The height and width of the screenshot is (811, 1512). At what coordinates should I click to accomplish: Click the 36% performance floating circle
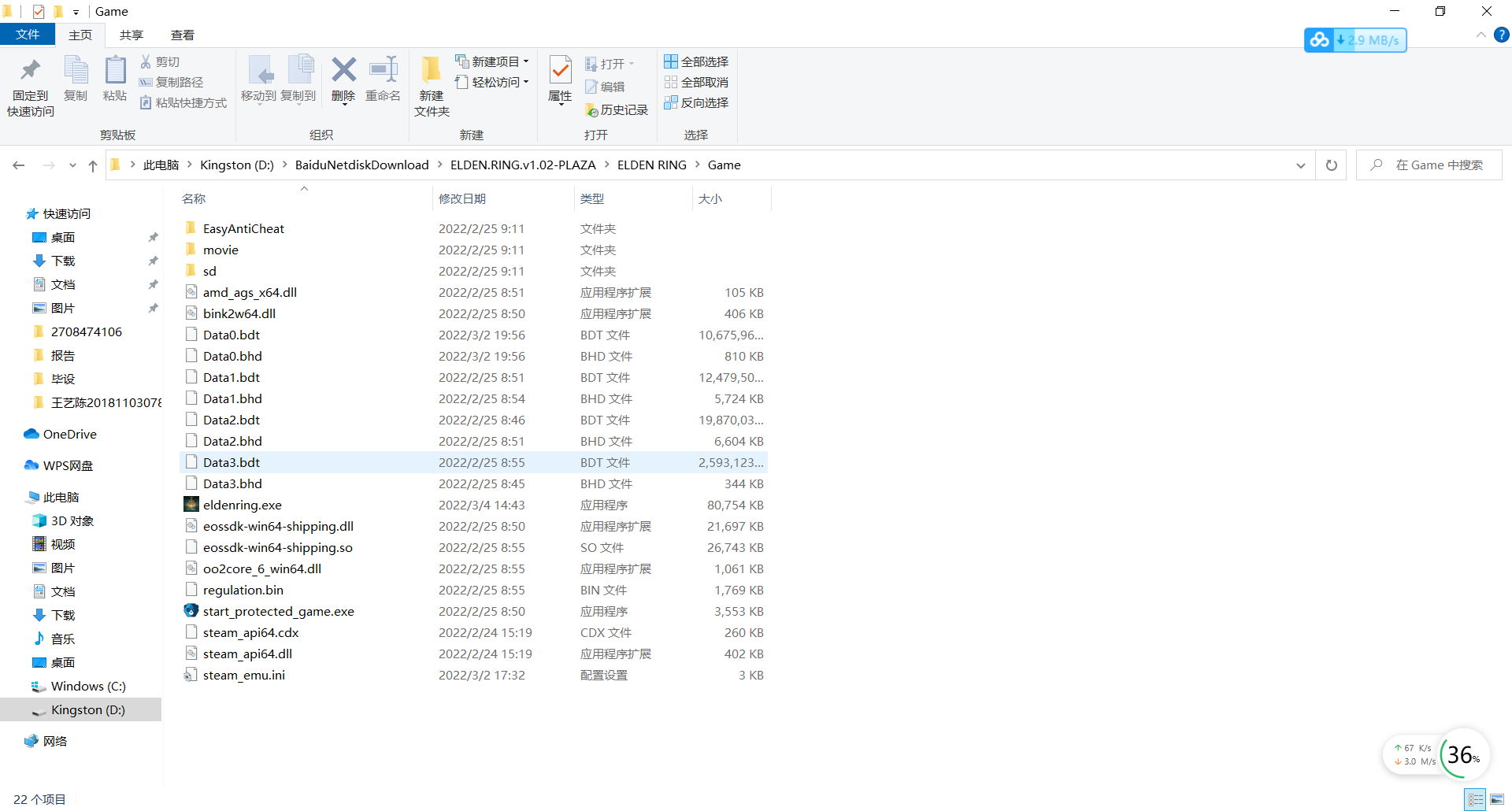click(x=1463, y=754)
